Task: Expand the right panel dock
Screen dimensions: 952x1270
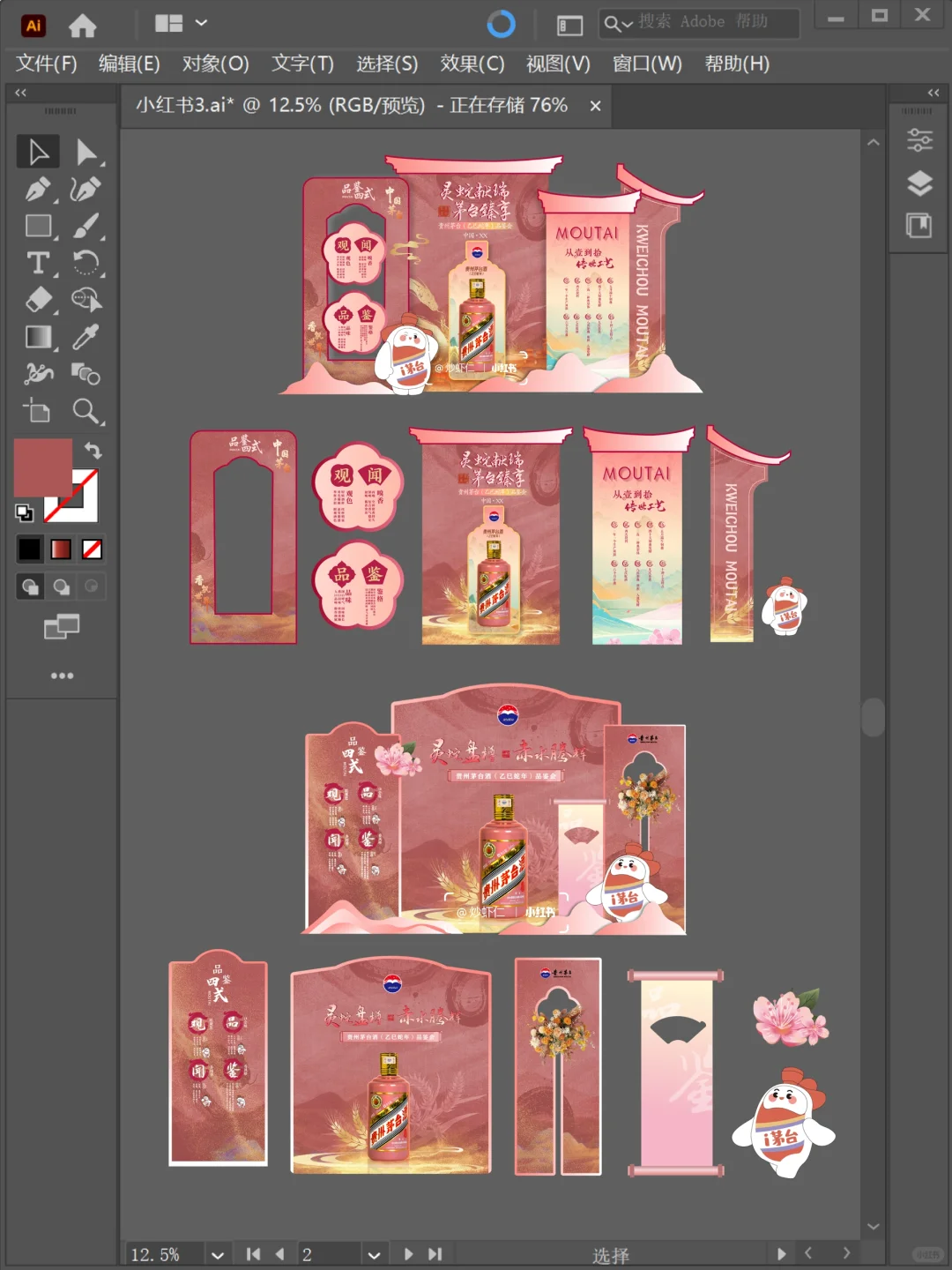Action: (933, 93)
